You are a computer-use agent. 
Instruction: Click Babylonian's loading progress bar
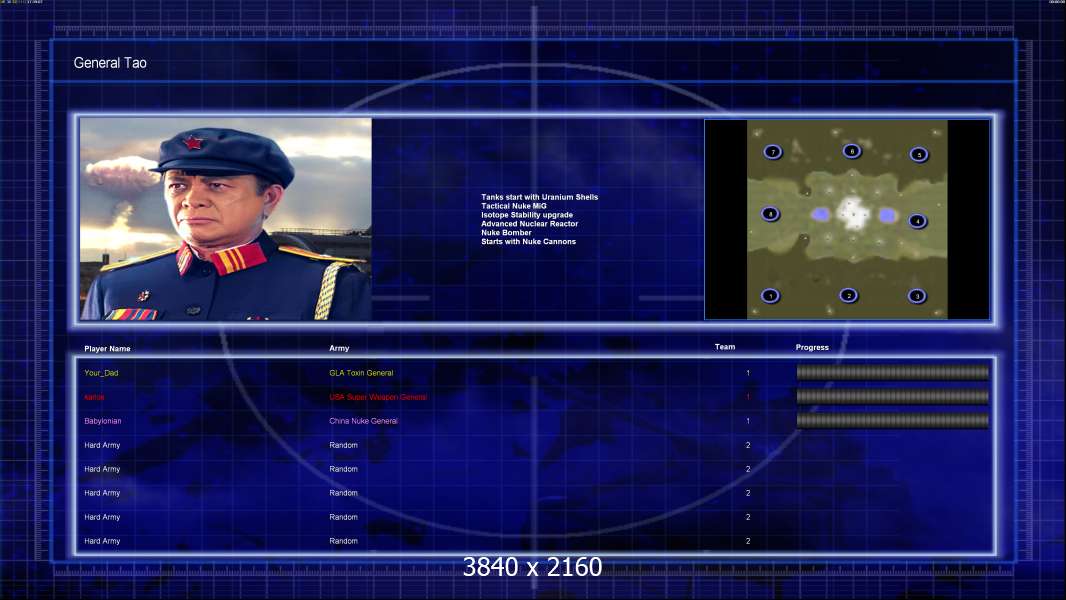tap(893, 421)
